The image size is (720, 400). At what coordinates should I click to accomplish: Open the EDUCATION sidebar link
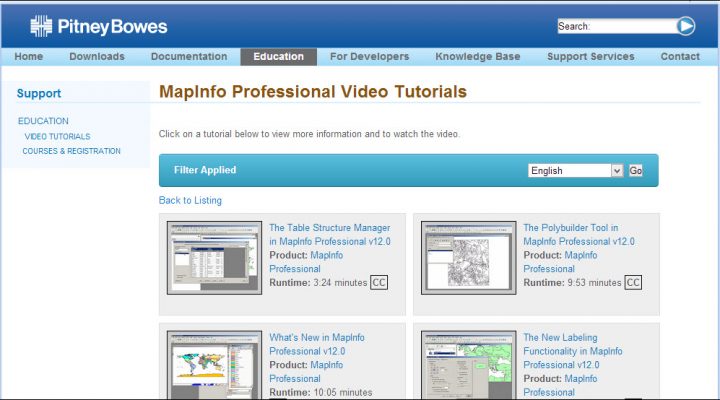(43, 121)
